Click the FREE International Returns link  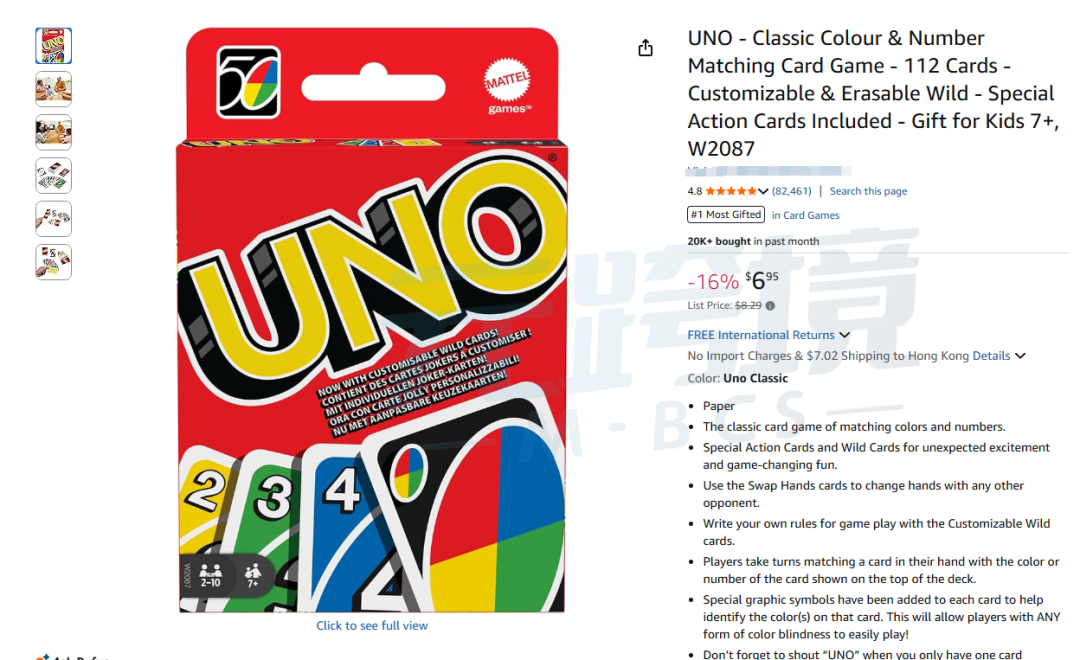click(x=760, y=335)
